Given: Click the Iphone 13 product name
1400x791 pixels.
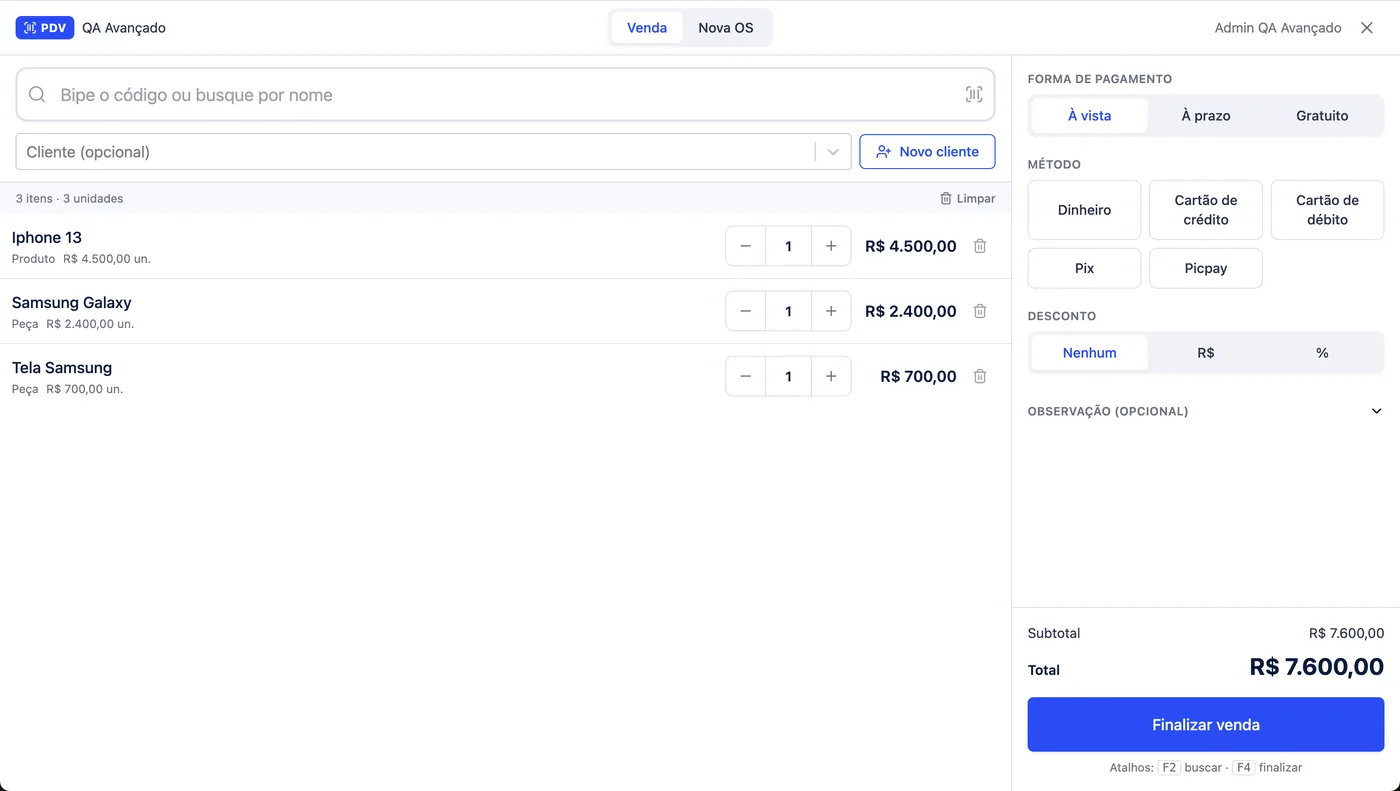Looking at the screenshot, I should coord(47,238).
